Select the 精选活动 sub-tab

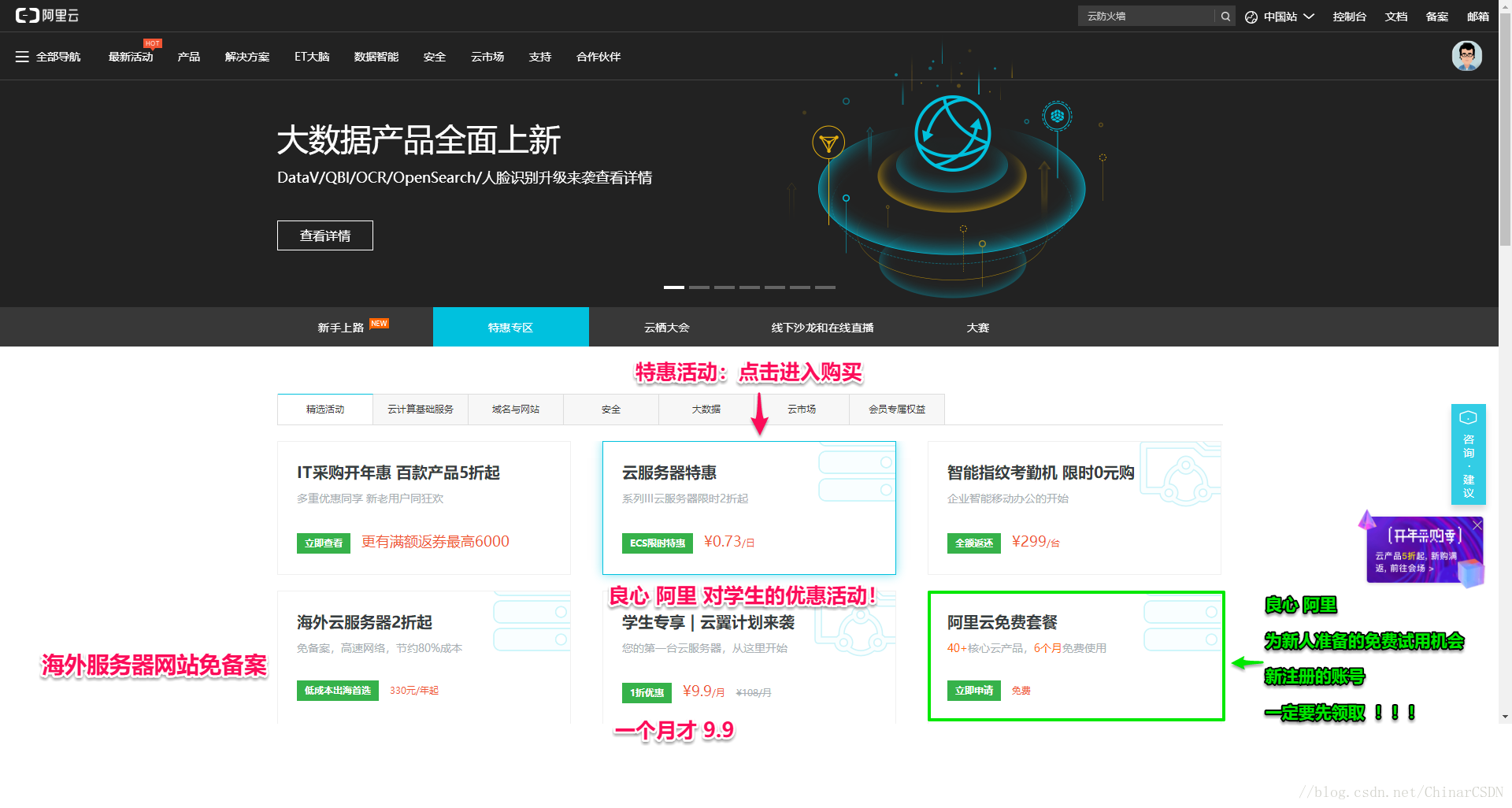tap(325, 410)
